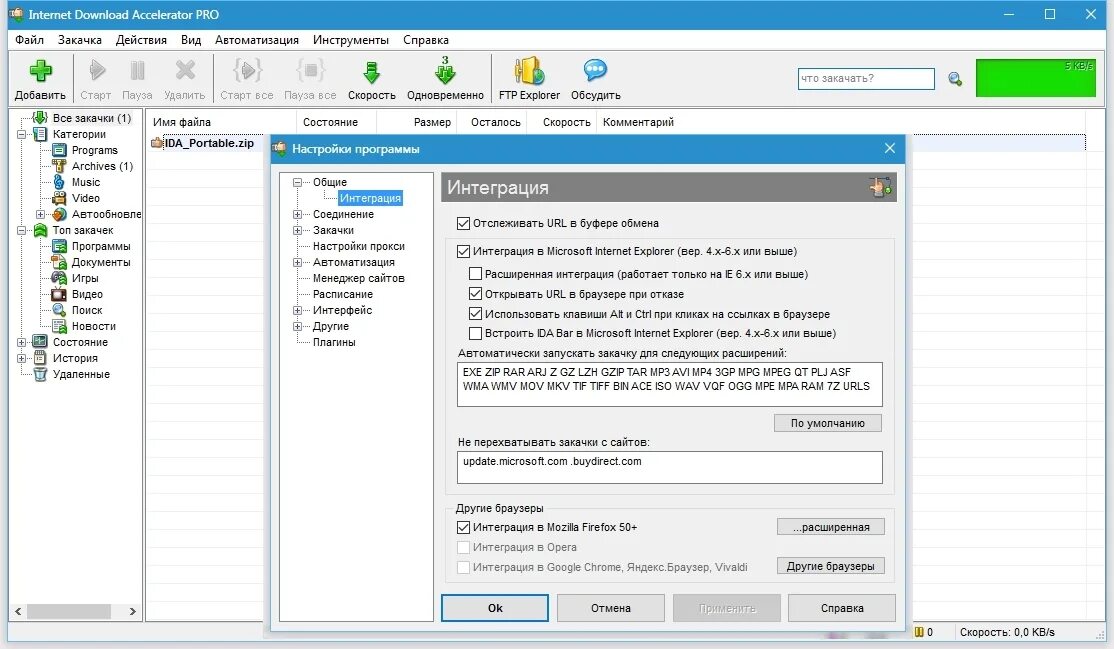Launch FTP Explorer from toolbar
This screenshot has width=1114, height=649.
(x=529, y=70)
